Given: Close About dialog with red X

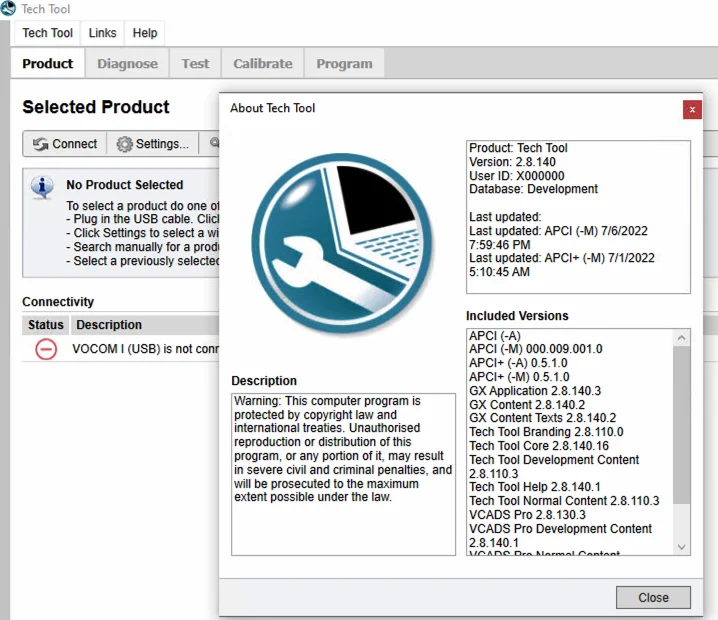Looking at the screenshot, I should pyautogui.click(x=691, y=109).
